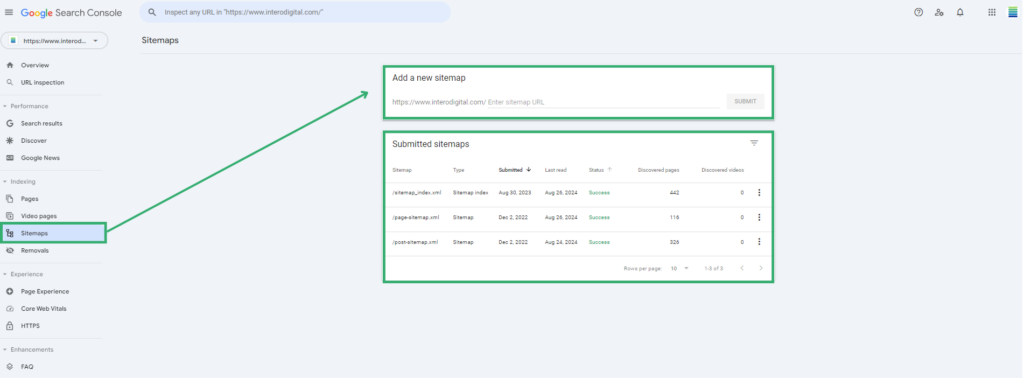Open the Help question mark icon
Screen dimensions: 1024x378
click(918, 12)
